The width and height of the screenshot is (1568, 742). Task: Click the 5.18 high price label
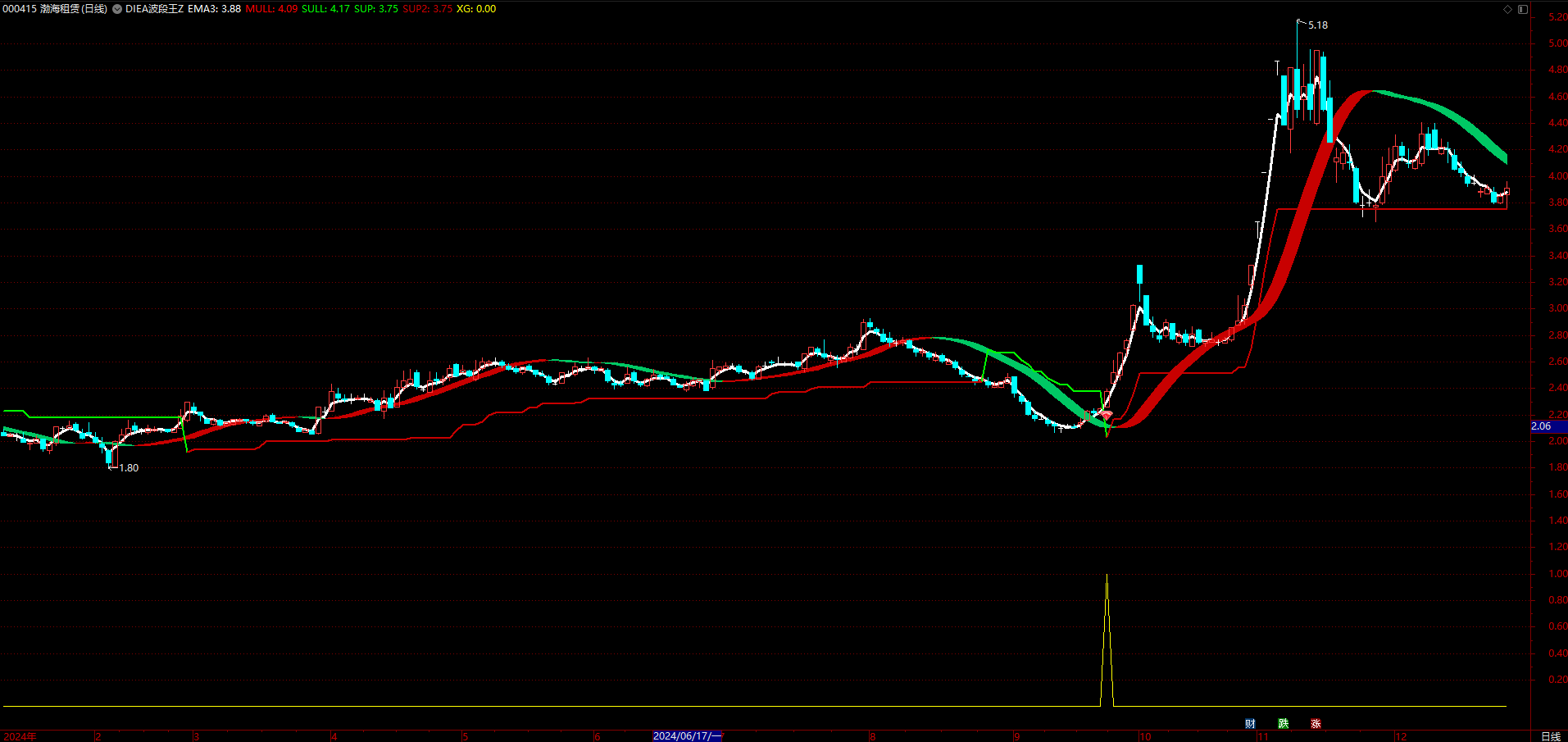(1318, 25)
